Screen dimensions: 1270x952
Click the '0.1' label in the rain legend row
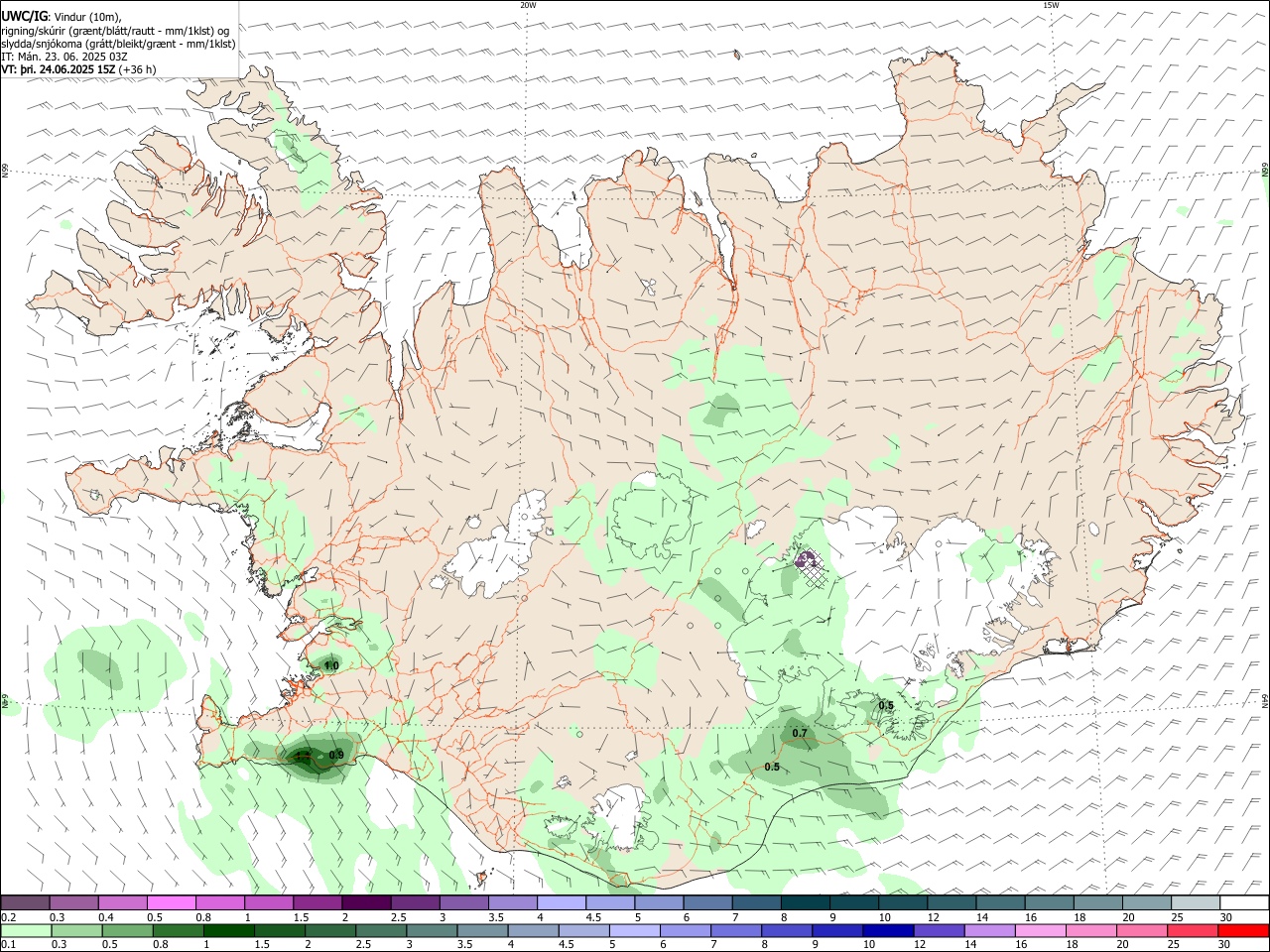pyautogui.click(x=9, y=945)
